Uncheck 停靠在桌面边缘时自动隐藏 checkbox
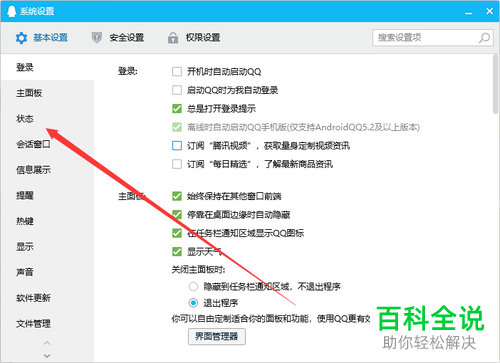500x363 pixels. pos(177,215)
